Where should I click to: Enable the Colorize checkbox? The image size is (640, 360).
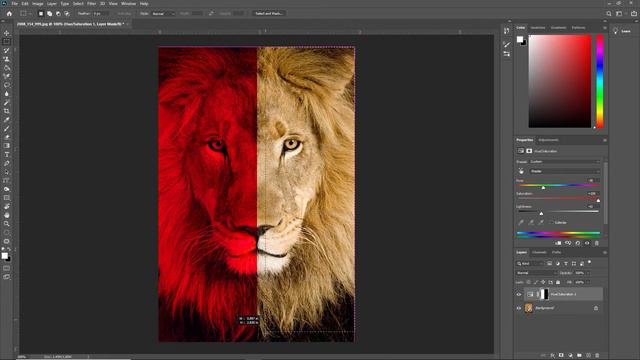[x=552, y=222]
